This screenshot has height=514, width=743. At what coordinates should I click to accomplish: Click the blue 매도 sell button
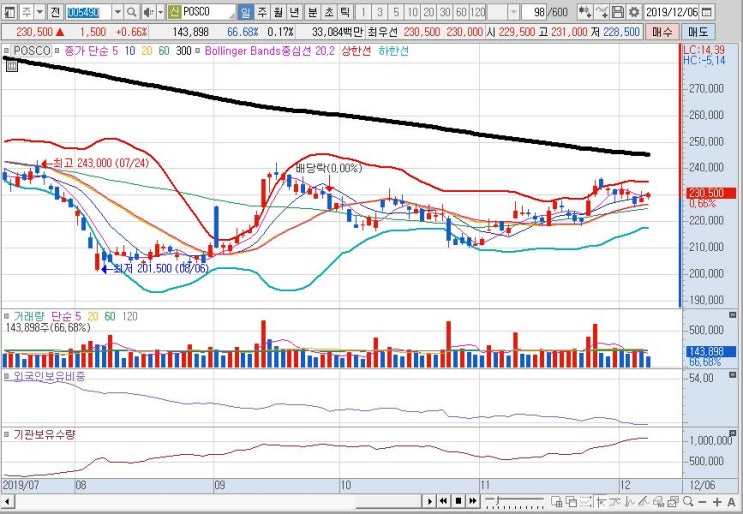[x=698, y=32]
